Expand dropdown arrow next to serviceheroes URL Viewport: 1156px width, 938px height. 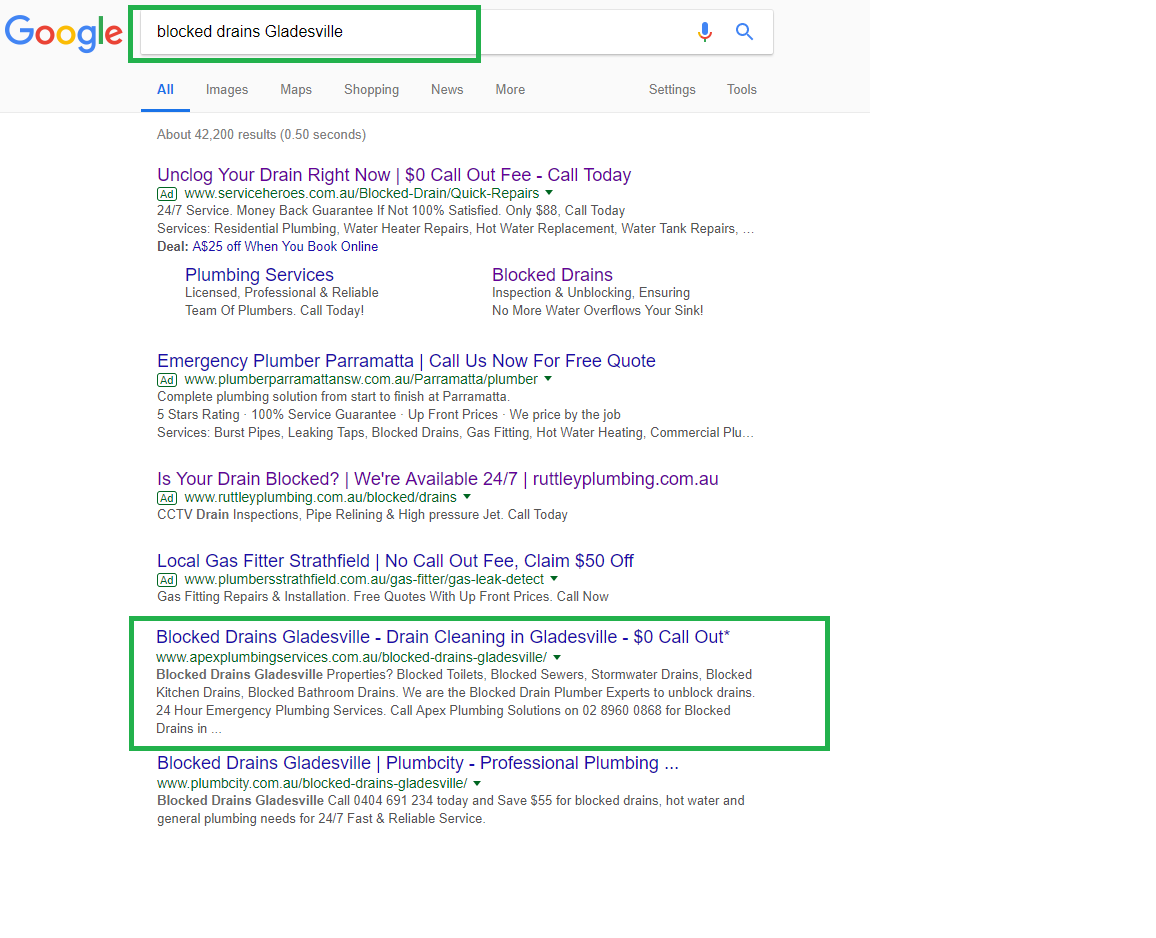549,193
